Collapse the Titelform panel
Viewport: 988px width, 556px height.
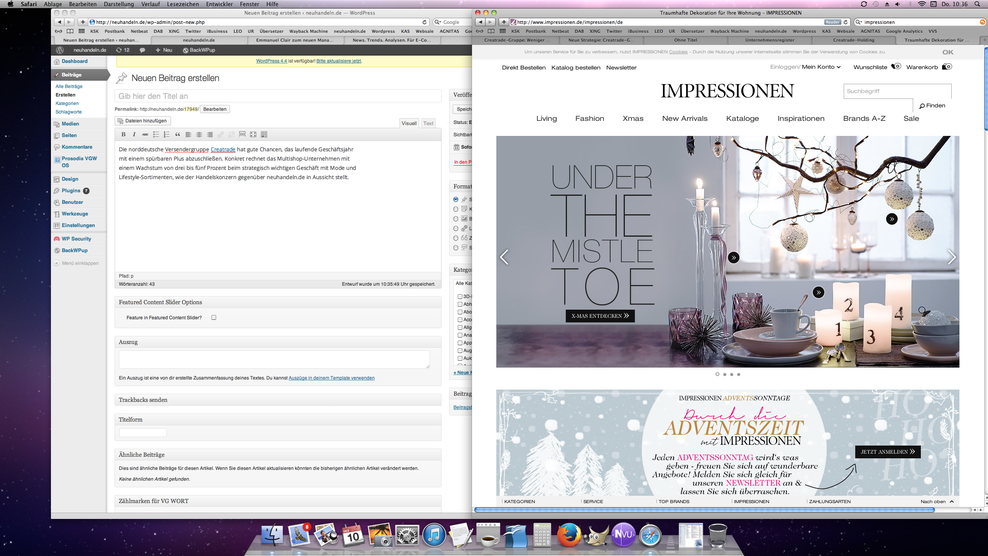[x=278, y=419]
